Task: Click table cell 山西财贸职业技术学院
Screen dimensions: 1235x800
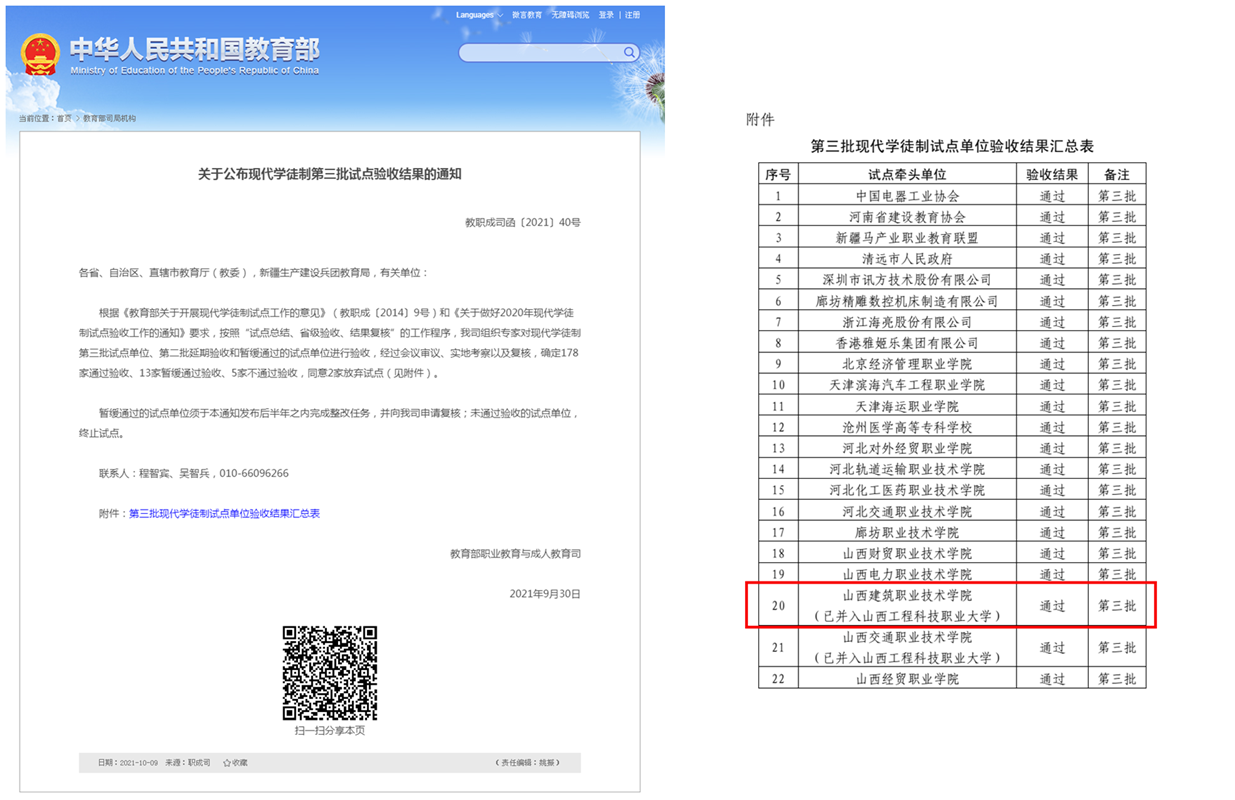Action: click(x=907, y=553)
